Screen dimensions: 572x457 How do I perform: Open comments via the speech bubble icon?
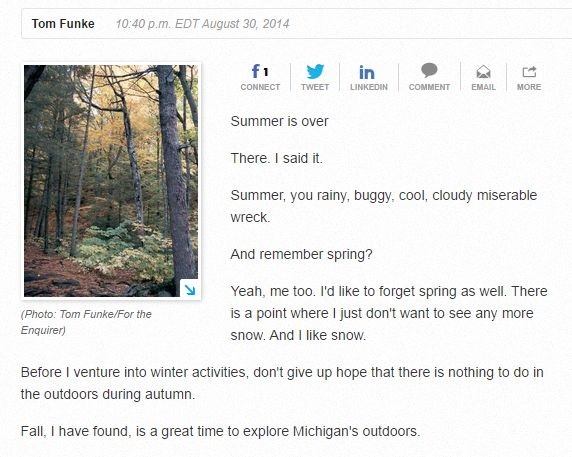[429, 70]
